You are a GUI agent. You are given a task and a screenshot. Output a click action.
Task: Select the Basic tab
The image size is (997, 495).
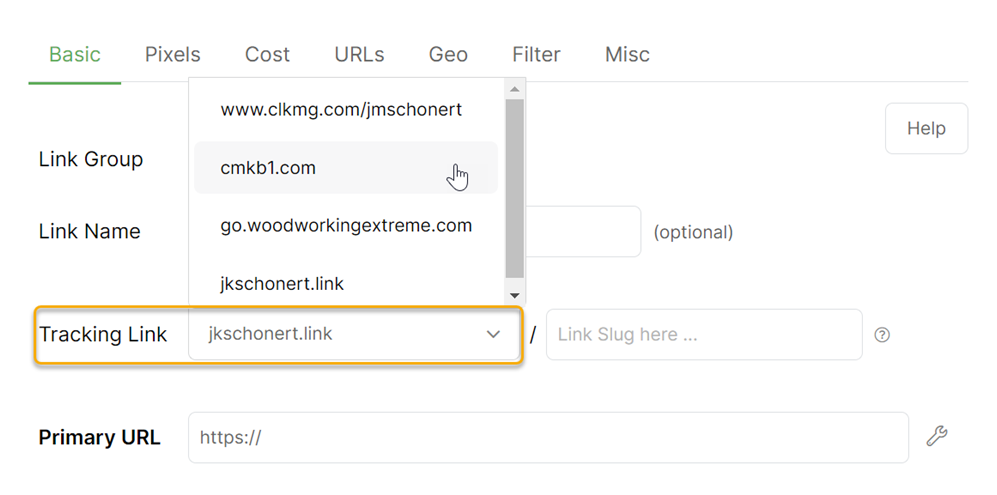(x=75, y=55)
